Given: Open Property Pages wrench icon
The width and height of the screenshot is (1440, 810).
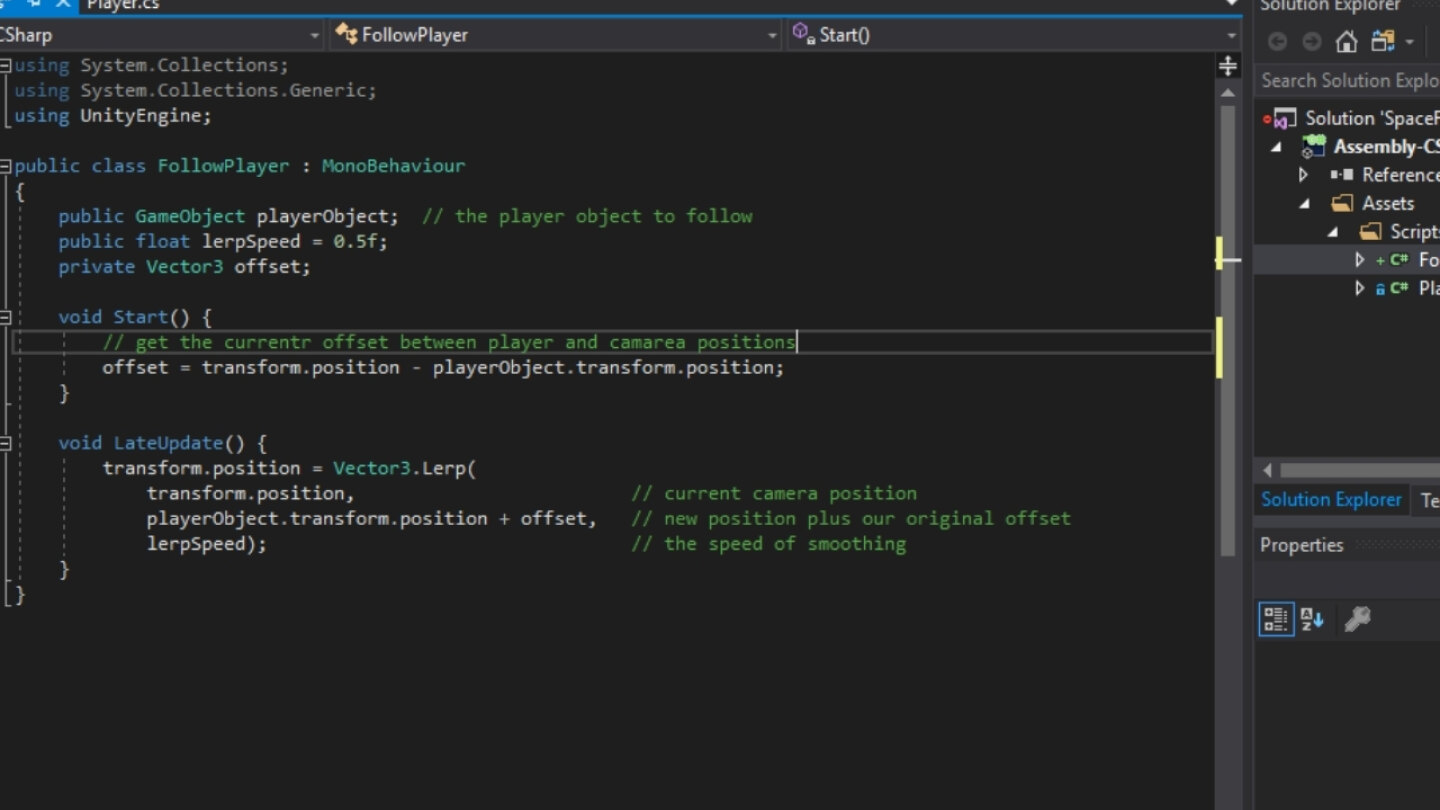Looking at the screenshot, I should click(x=1356, y=619).
